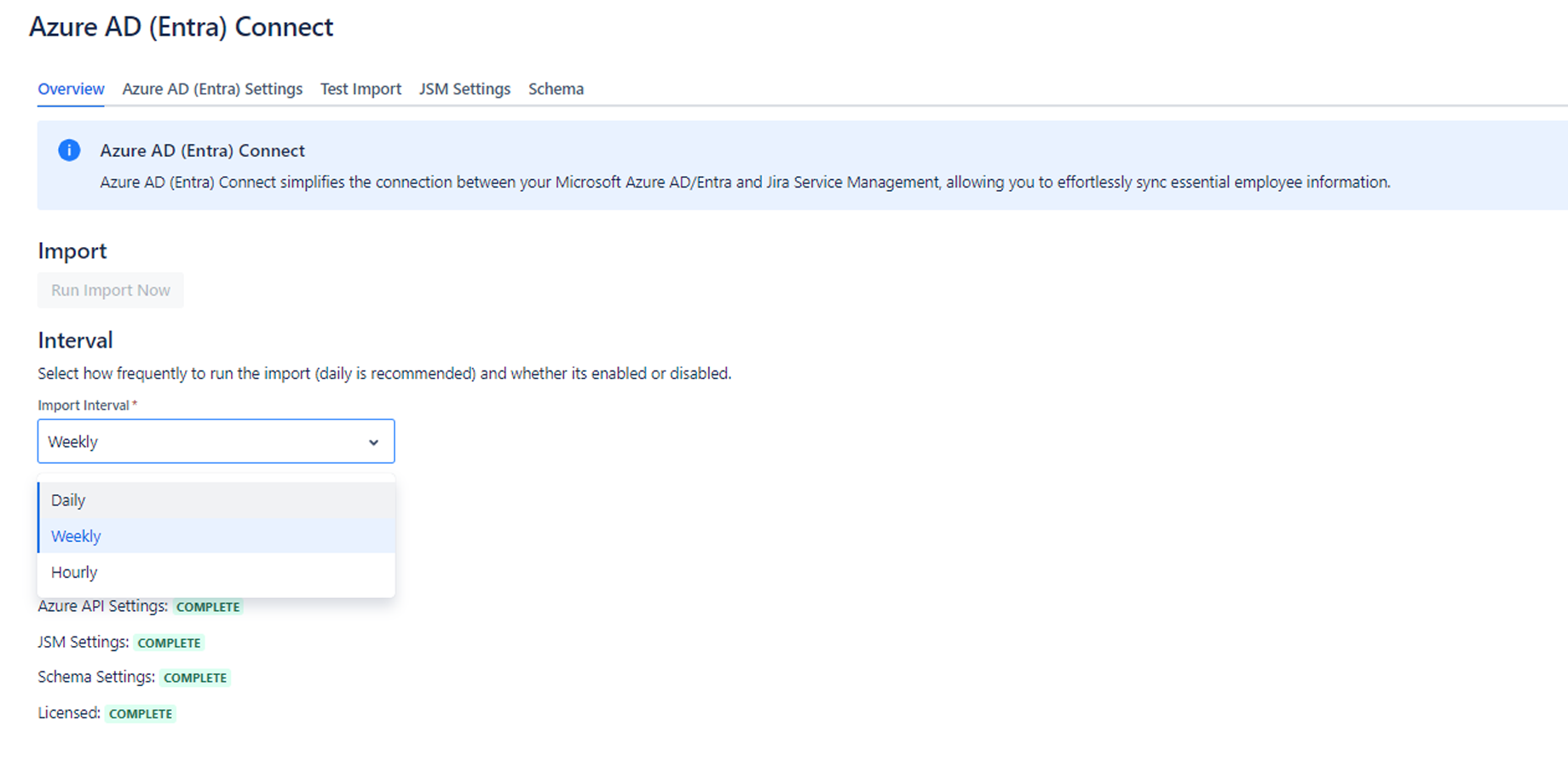The height and width of the screenshot is (767, 1568).
Task: Click the Licensed COMPLETE badge
Action: click(141, 713)
